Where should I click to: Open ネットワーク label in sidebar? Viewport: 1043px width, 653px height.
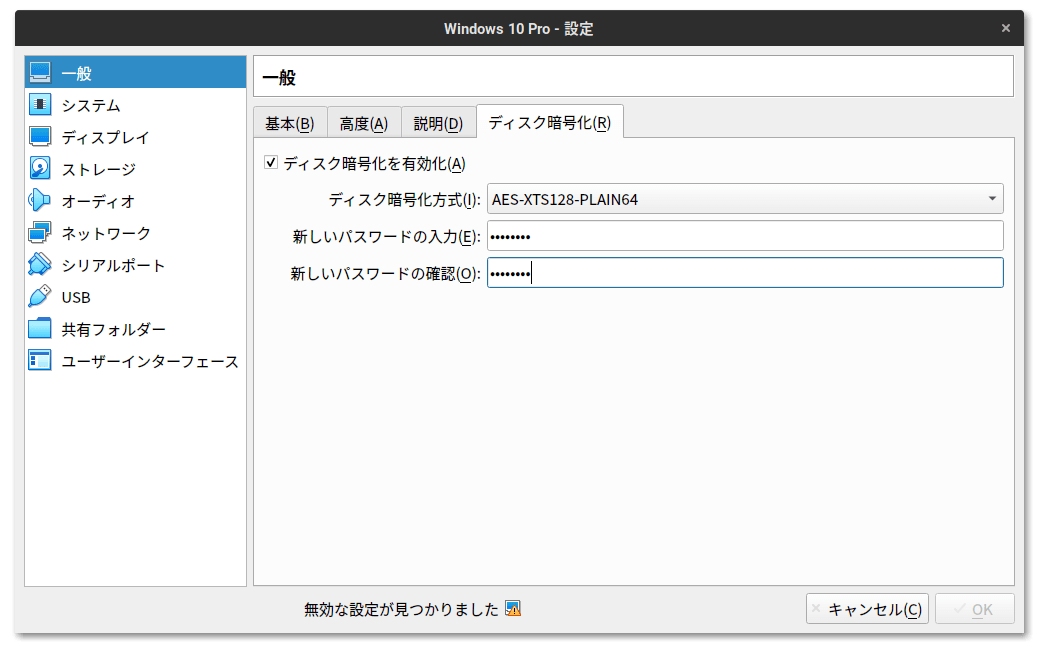pos(106,233)
